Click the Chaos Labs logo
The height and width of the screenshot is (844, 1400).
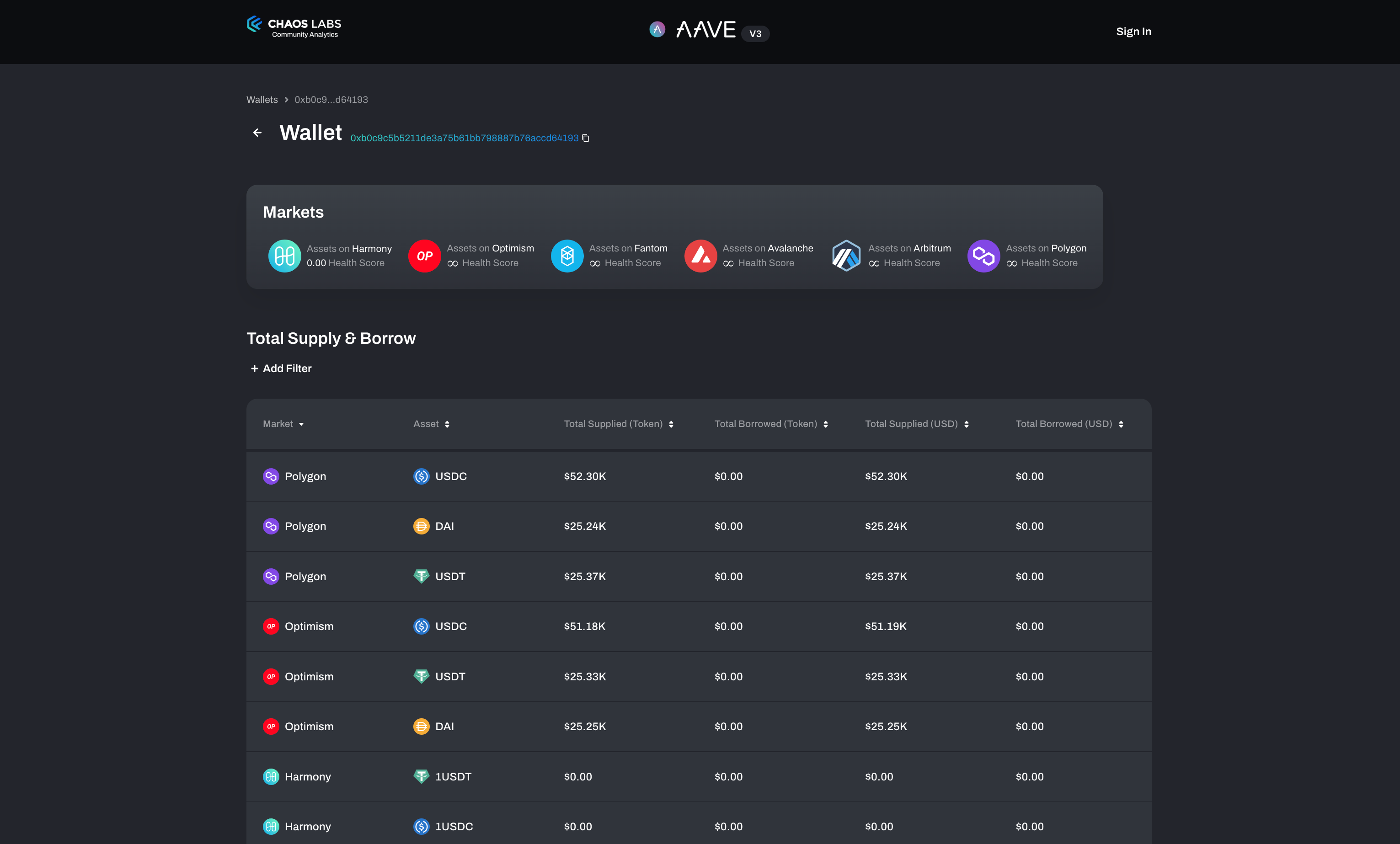(x=294, y=27)
